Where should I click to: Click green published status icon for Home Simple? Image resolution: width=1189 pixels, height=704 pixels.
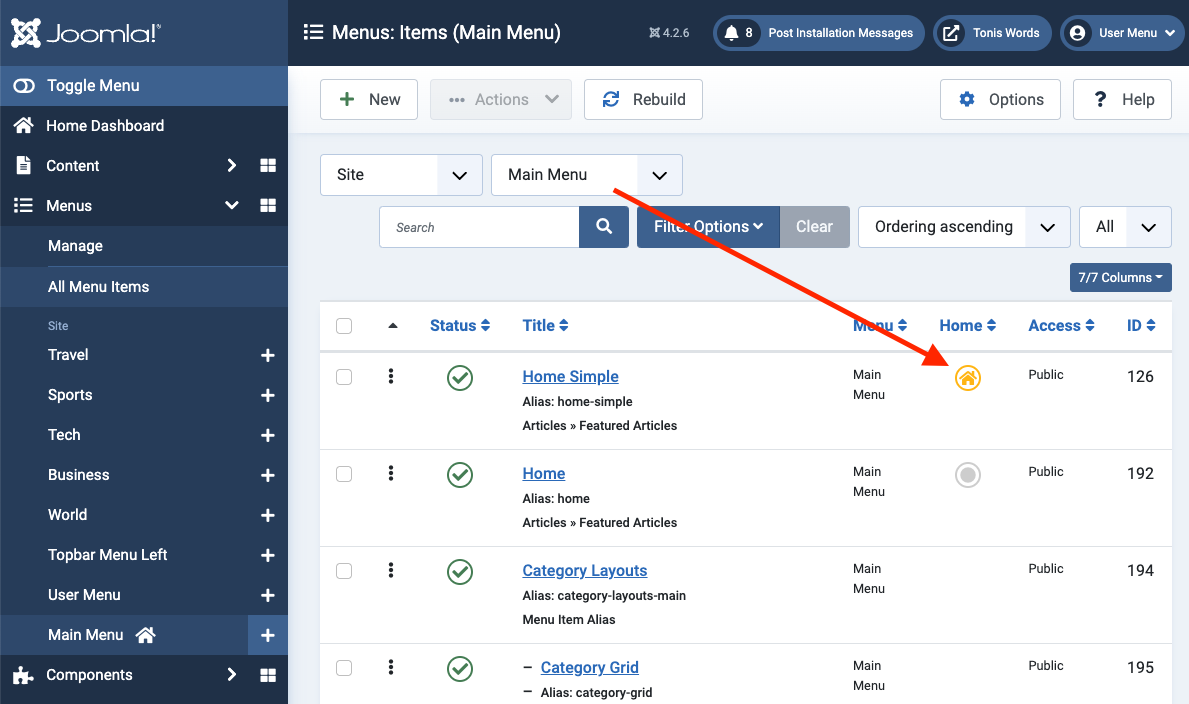coord(459,378)
